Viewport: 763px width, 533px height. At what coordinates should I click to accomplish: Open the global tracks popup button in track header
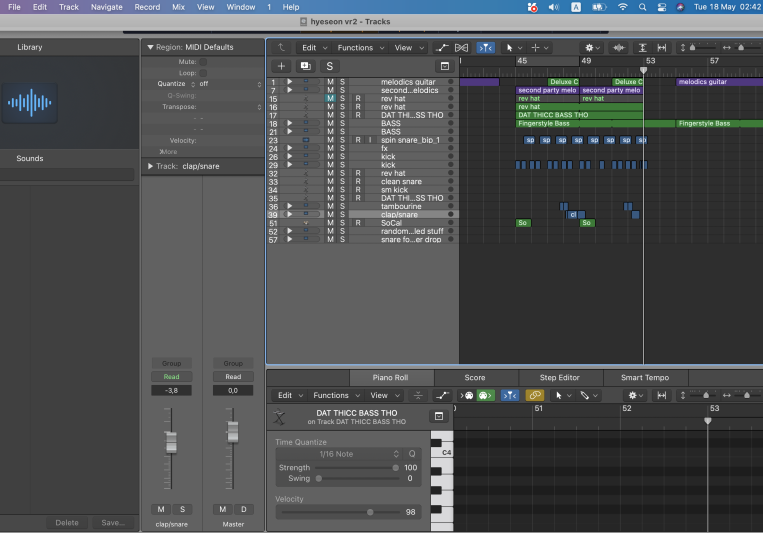(x=445, y=66)
